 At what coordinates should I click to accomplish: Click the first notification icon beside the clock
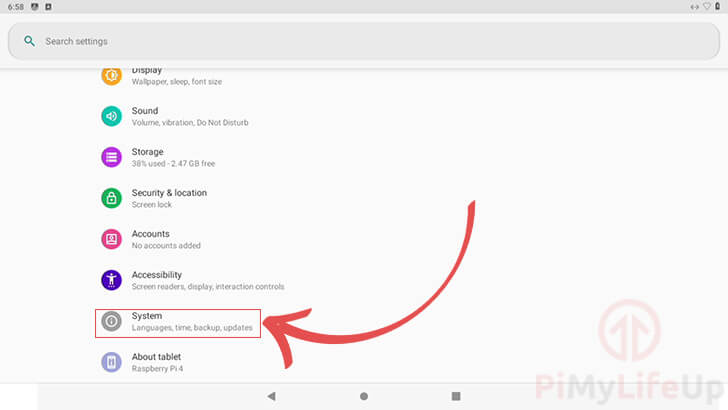[x=35, y=7]
